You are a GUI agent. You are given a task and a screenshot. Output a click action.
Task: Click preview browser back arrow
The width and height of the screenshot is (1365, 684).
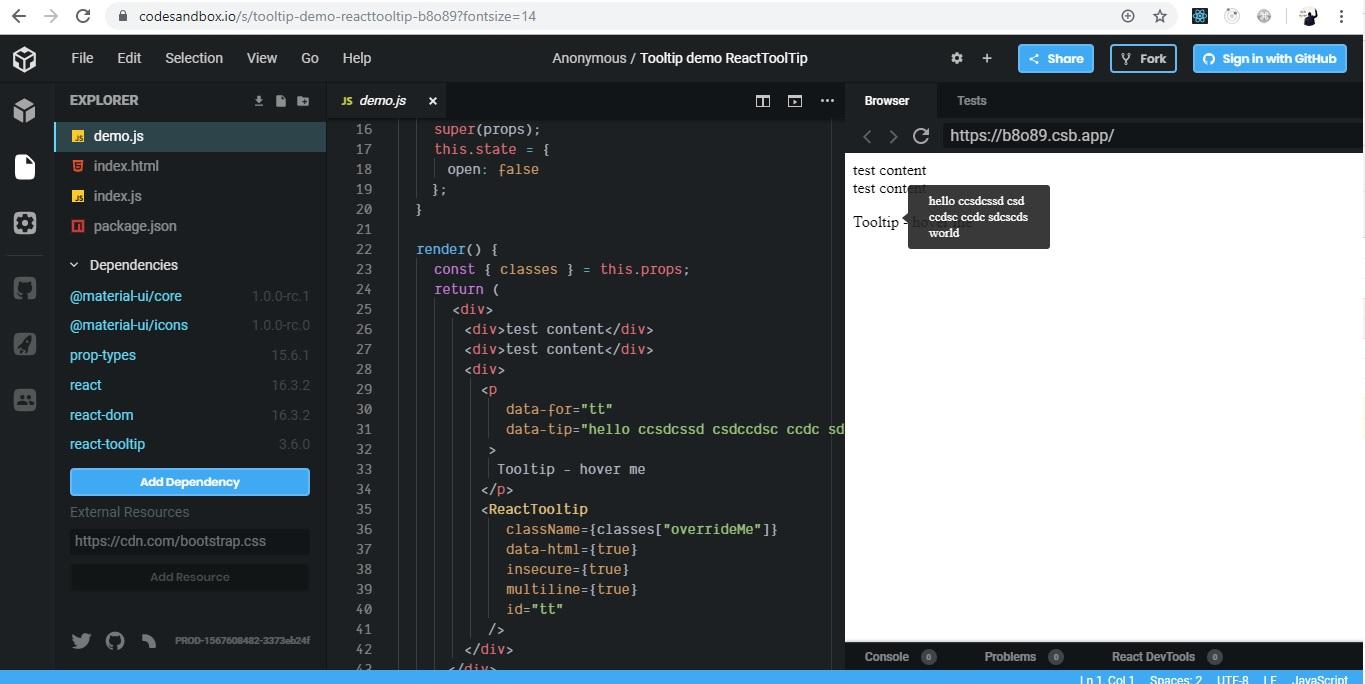[867, 136]
